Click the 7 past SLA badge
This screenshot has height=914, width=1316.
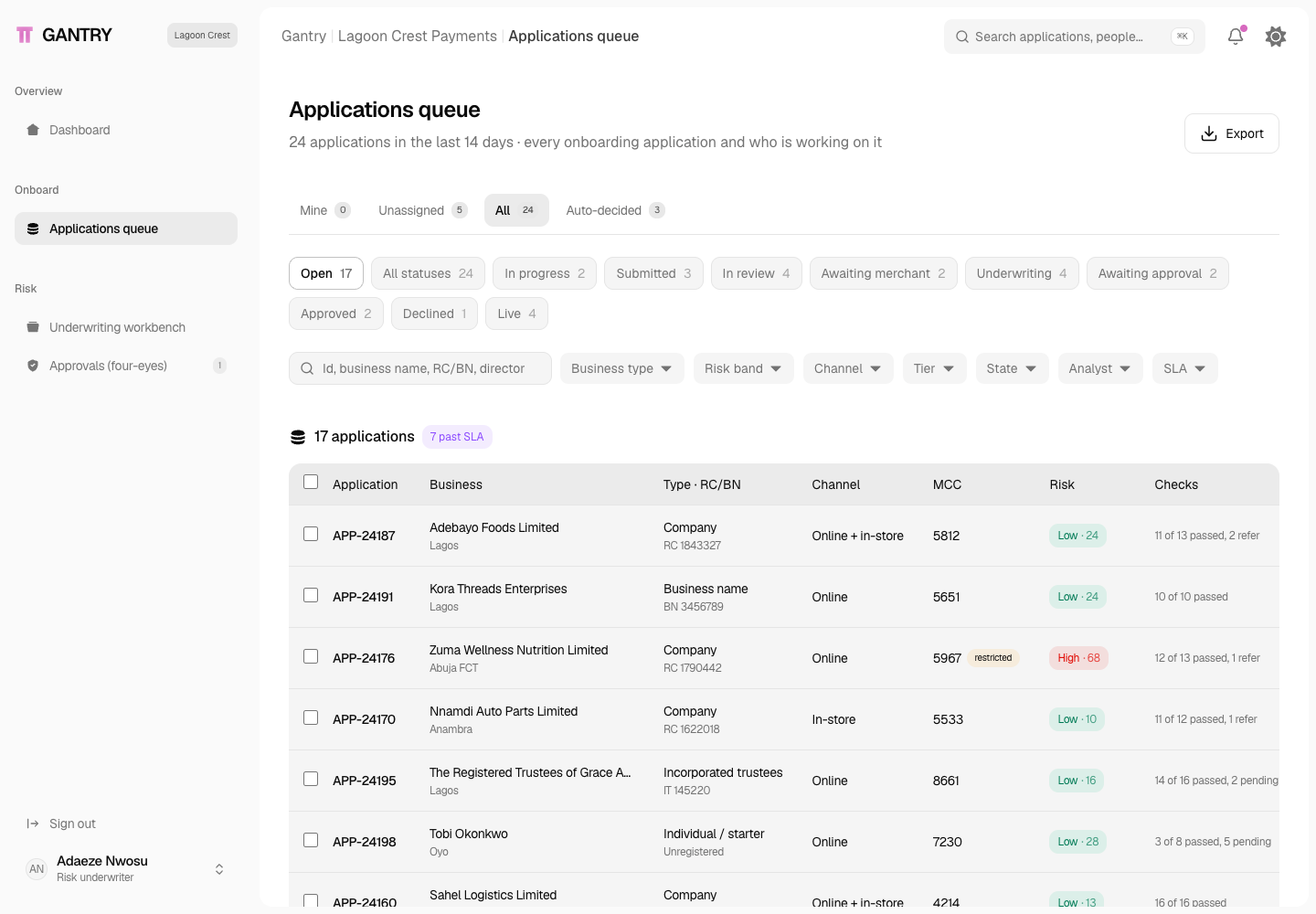(x=457, y=437)
